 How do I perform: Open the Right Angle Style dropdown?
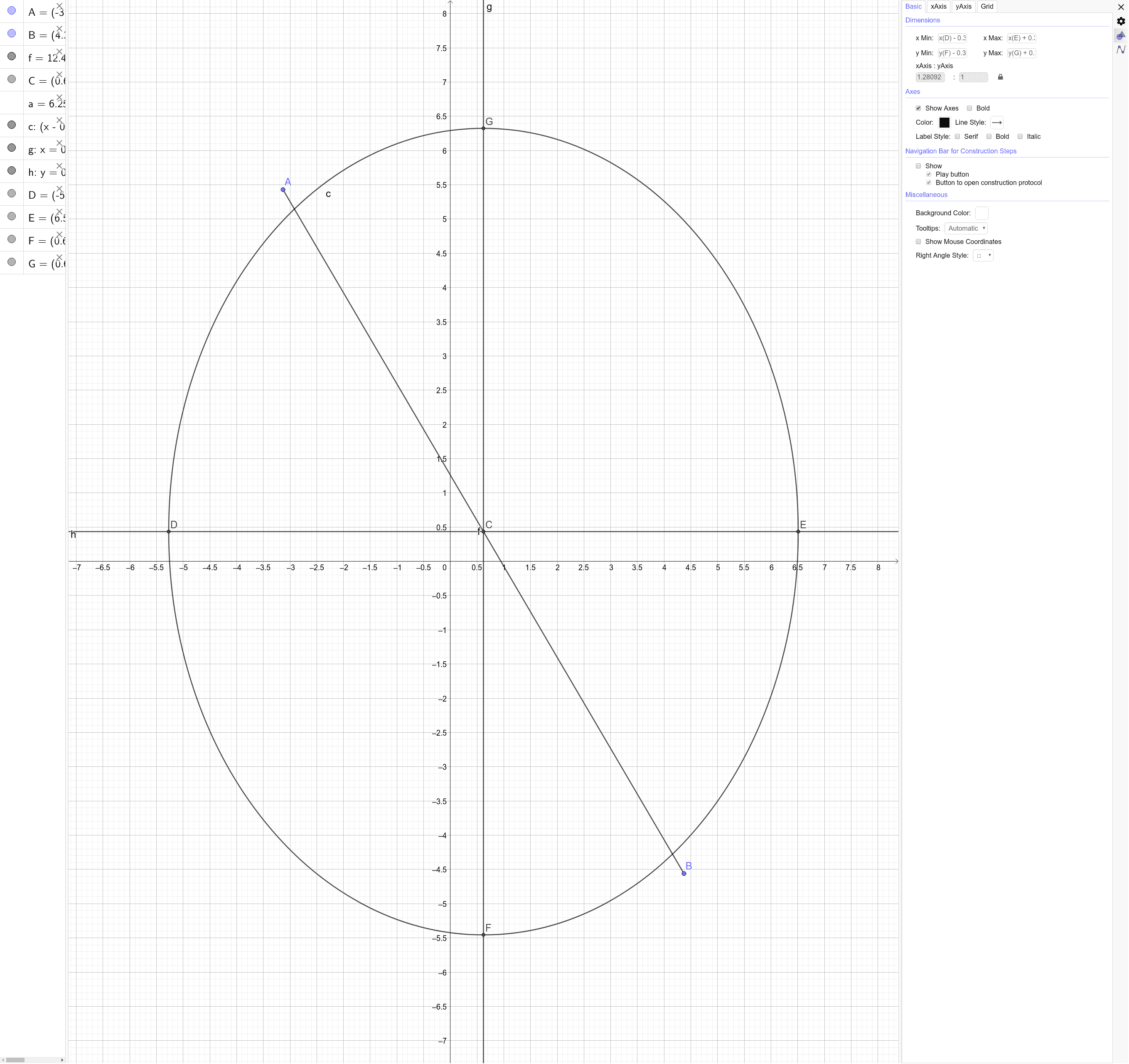[x=984, y=255]
